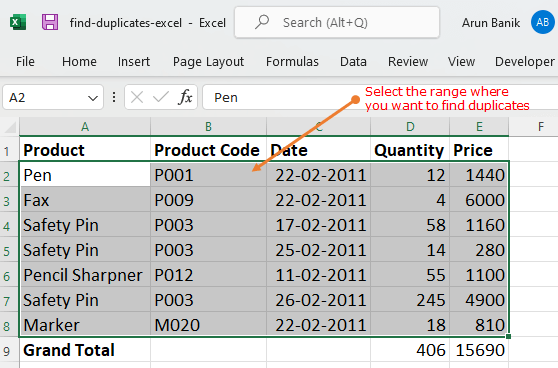Click the date 17-02-2011 cell
Viewport: 558px width, 368px height.
(x=319, y=225)
